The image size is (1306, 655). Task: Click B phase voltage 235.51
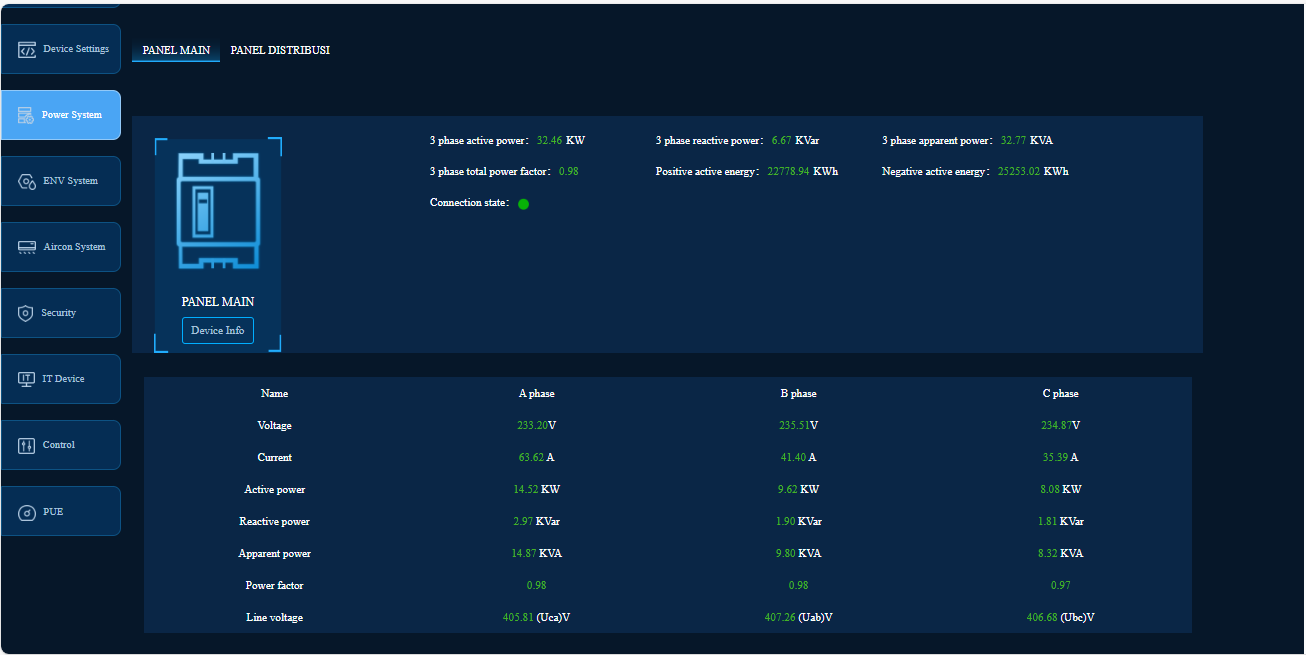[794, 426]
